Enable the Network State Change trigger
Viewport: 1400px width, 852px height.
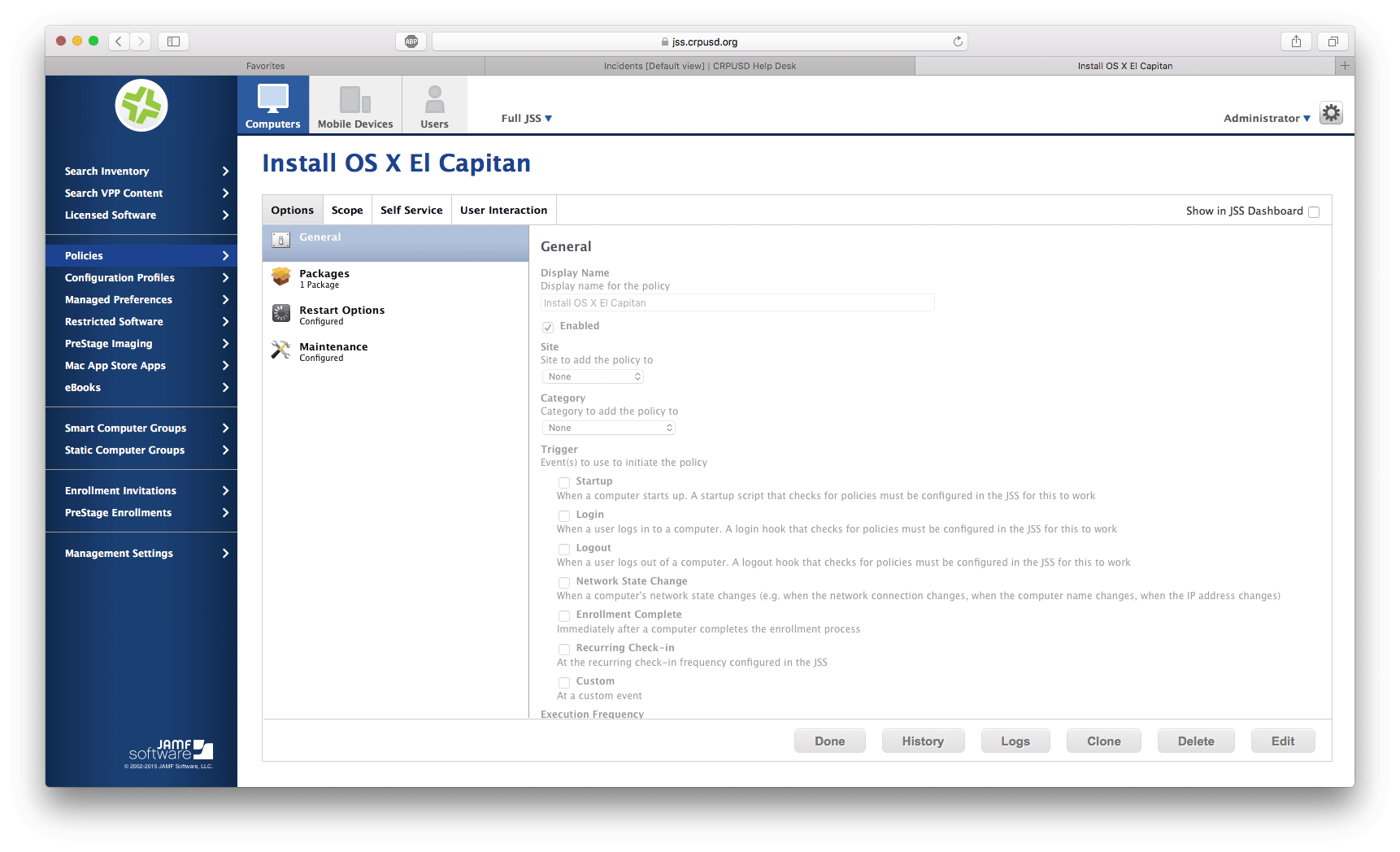click(x=563, y=582)
